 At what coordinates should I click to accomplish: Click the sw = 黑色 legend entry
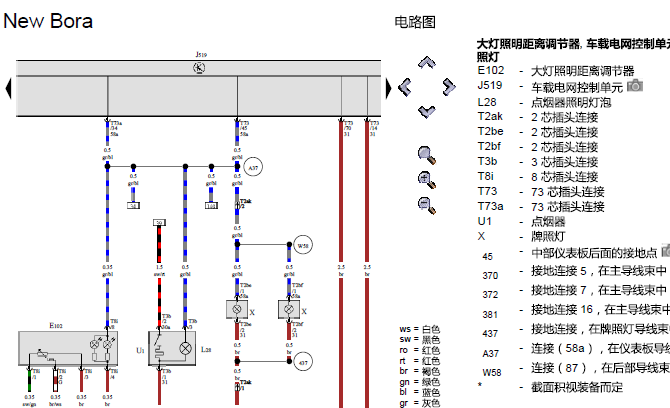click(419, 340)
